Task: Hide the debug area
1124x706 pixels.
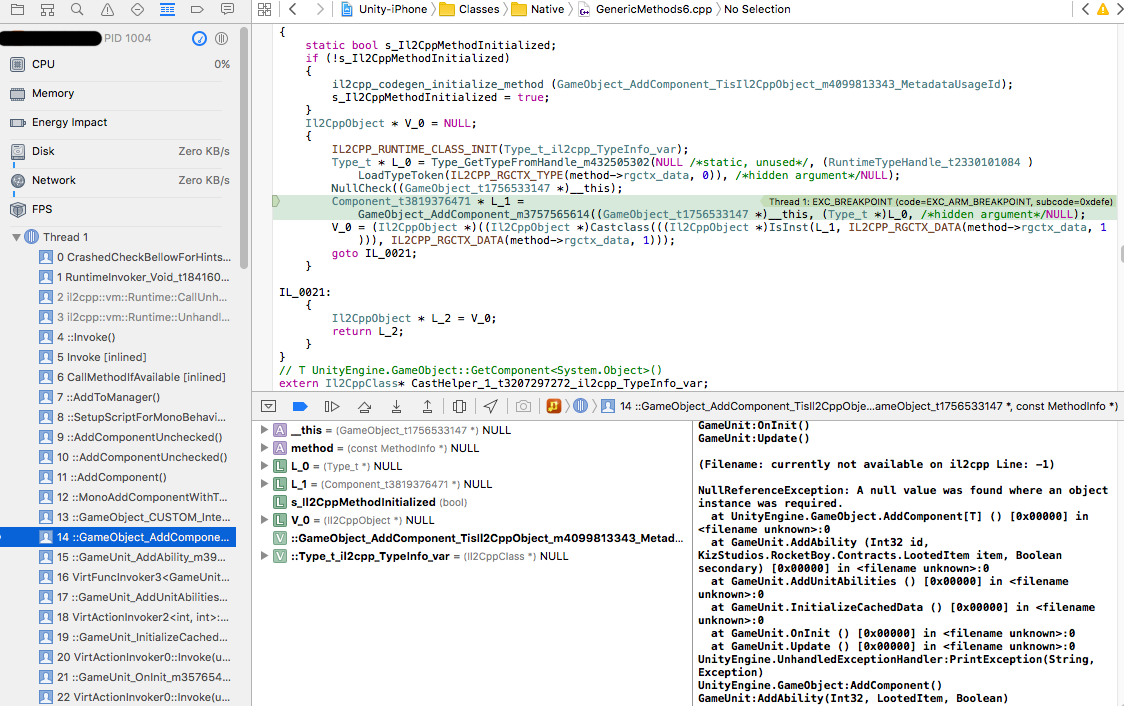Action: (269, 406)
